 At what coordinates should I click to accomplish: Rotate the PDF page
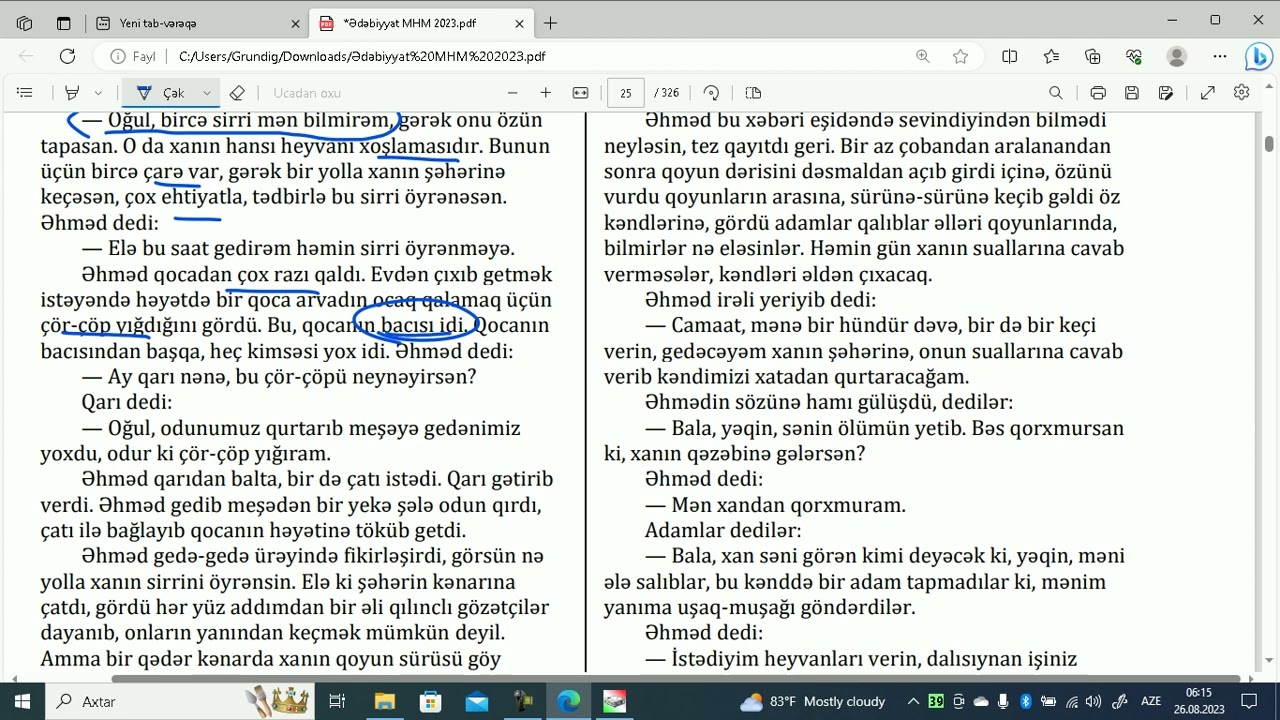[x=711, y=93]
